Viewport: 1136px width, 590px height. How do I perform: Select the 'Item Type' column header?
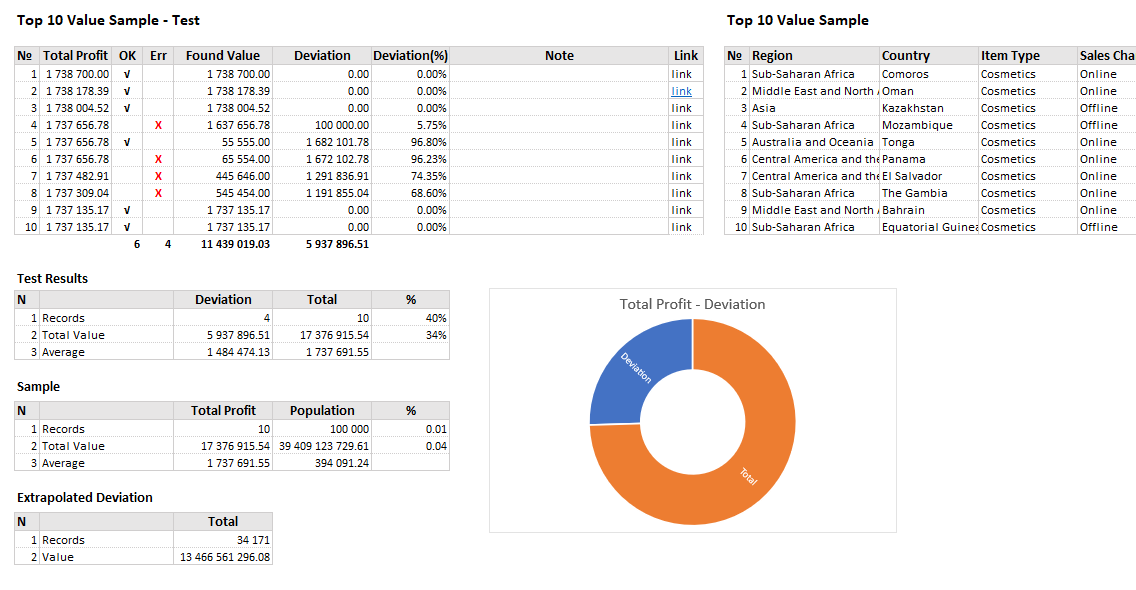pyautogui.click(x=1028, y=56)
